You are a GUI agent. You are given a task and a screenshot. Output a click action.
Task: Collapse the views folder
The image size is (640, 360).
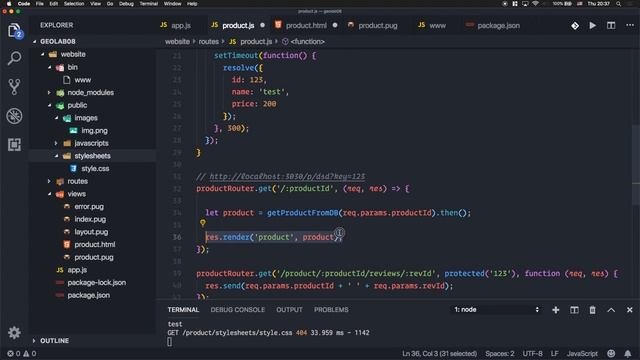(50, 194)
